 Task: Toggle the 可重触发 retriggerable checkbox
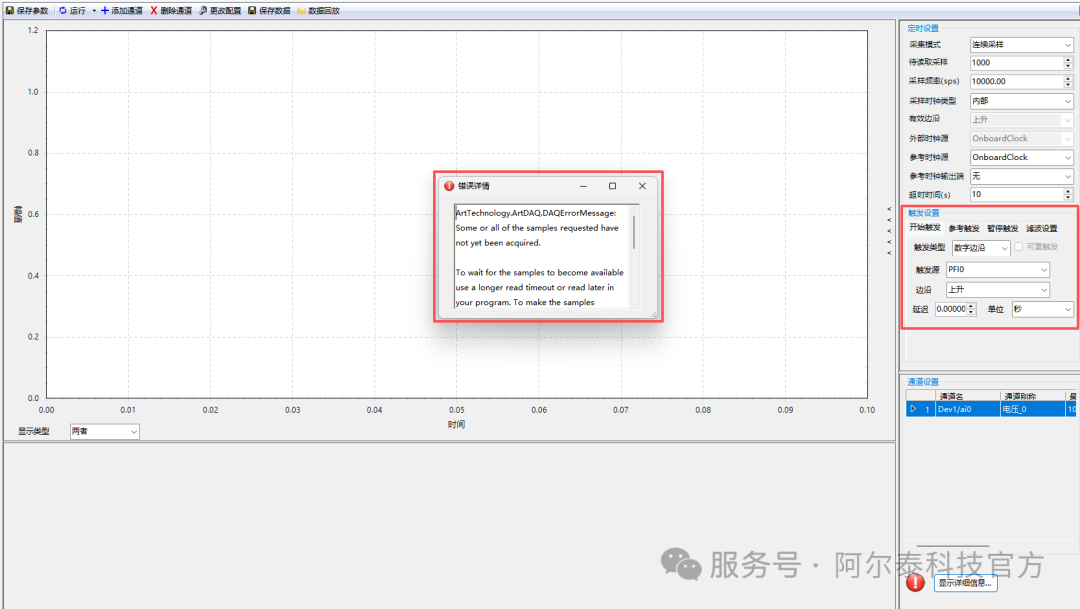pyautogui.click(x=1019, y=247)
